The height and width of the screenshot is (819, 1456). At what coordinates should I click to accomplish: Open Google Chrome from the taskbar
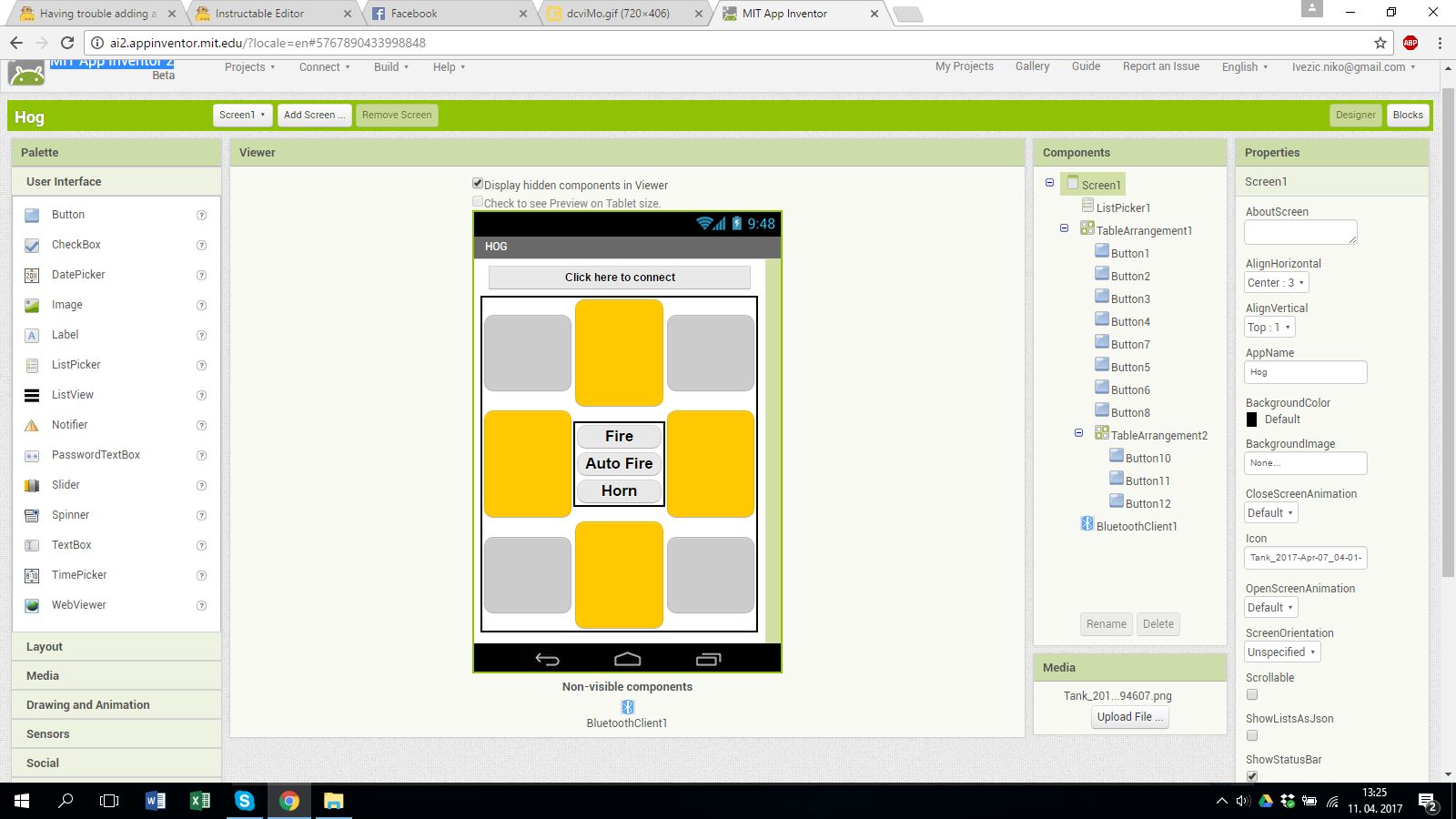click(x=289, y=801)
